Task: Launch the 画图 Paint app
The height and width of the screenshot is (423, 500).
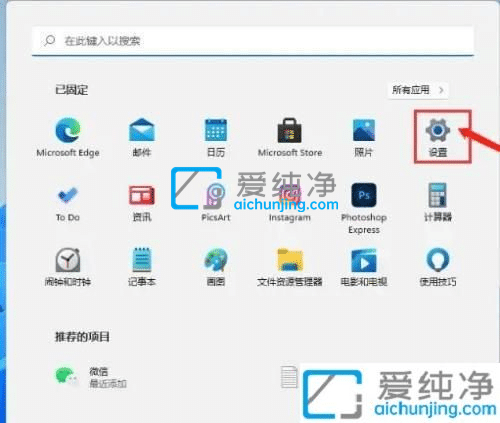Action: pyautogui.click(x=216, y=267)
